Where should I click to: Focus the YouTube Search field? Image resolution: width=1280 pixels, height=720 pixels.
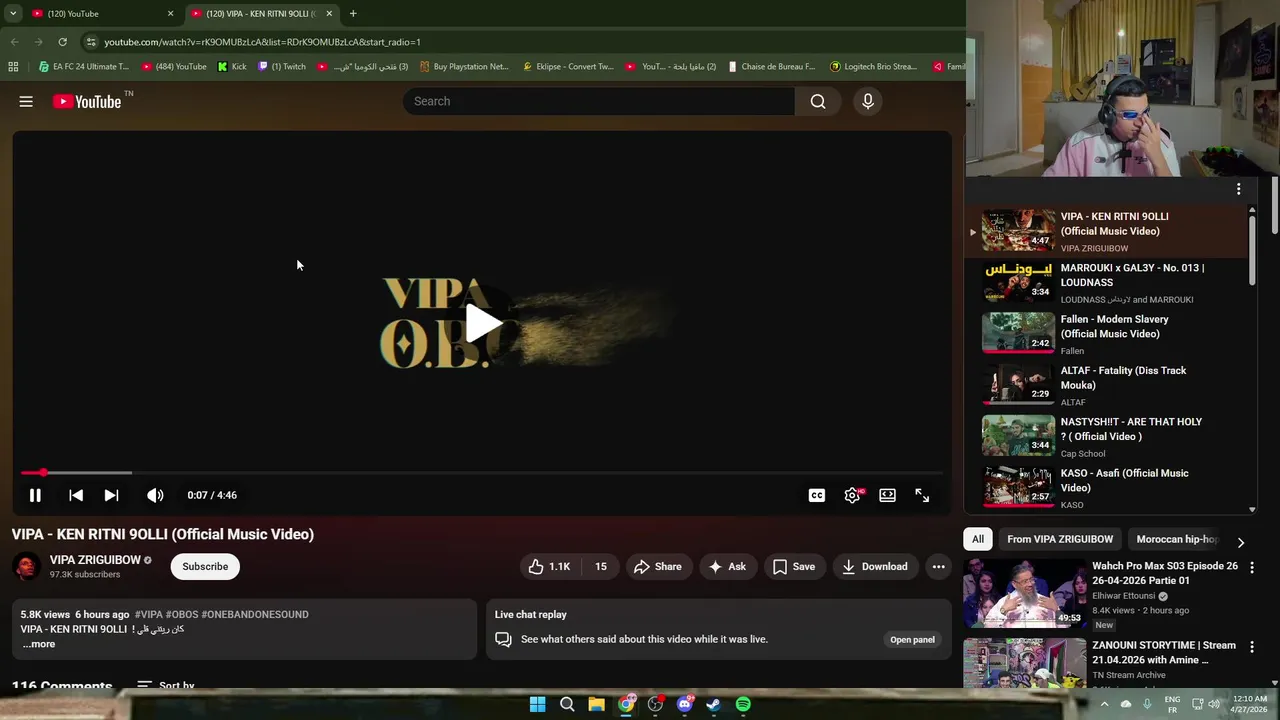coord(599,101)
